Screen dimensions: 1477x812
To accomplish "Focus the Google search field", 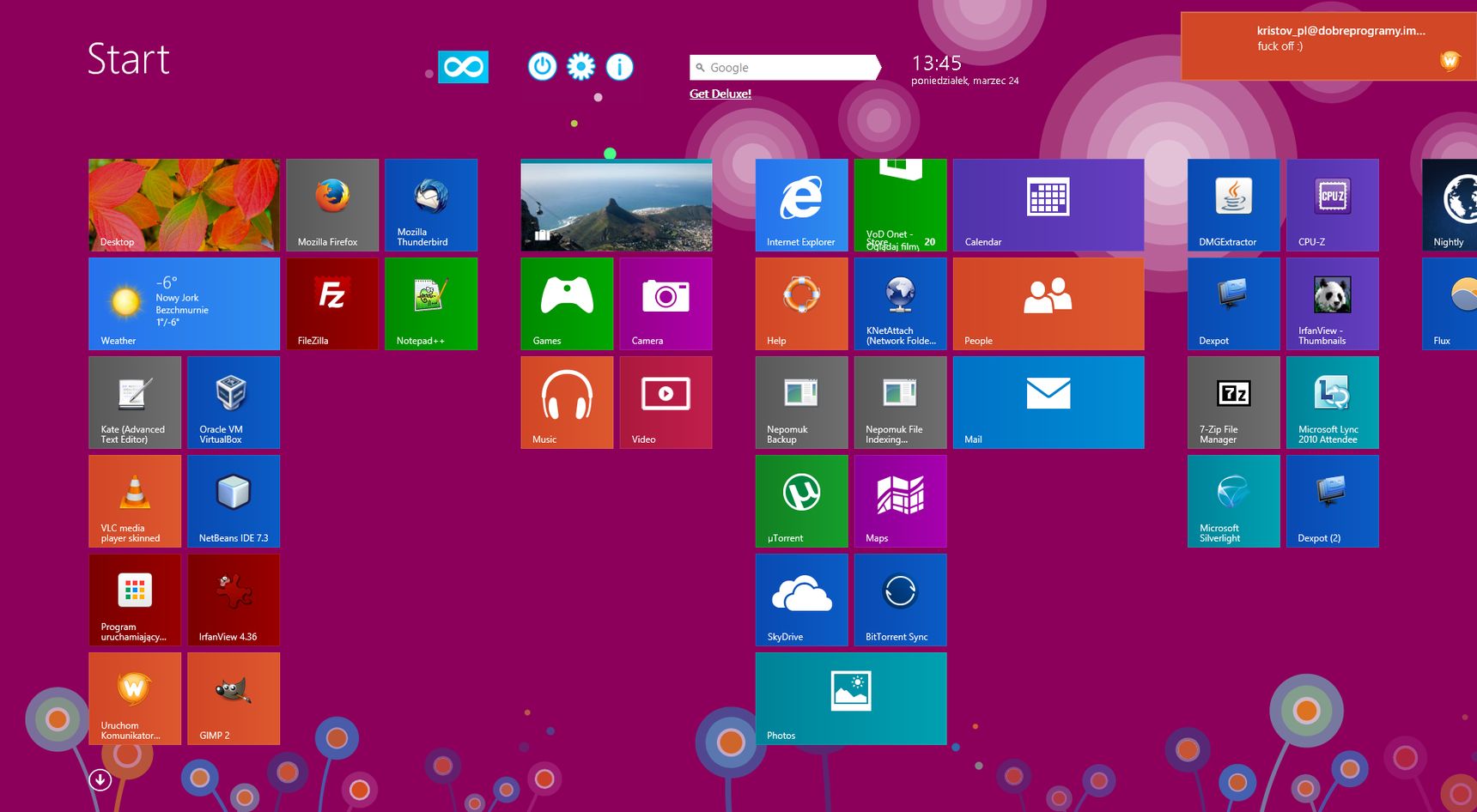I will tap(785, 67).
